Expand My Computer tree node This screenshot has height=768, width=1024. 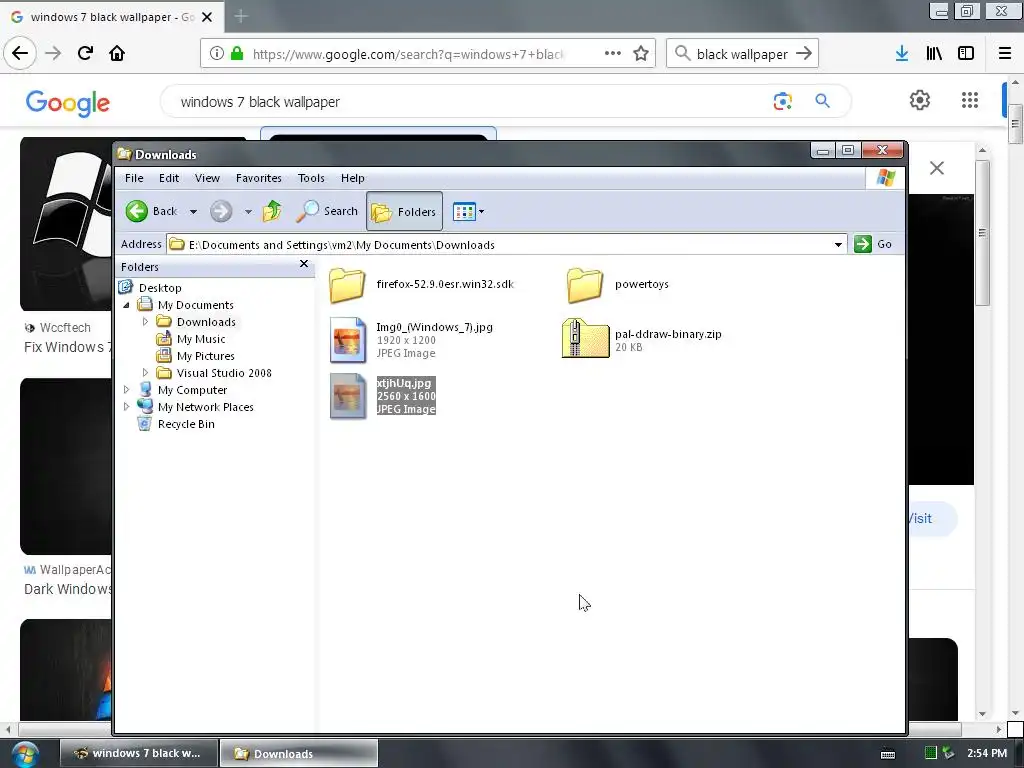(127, 389)
